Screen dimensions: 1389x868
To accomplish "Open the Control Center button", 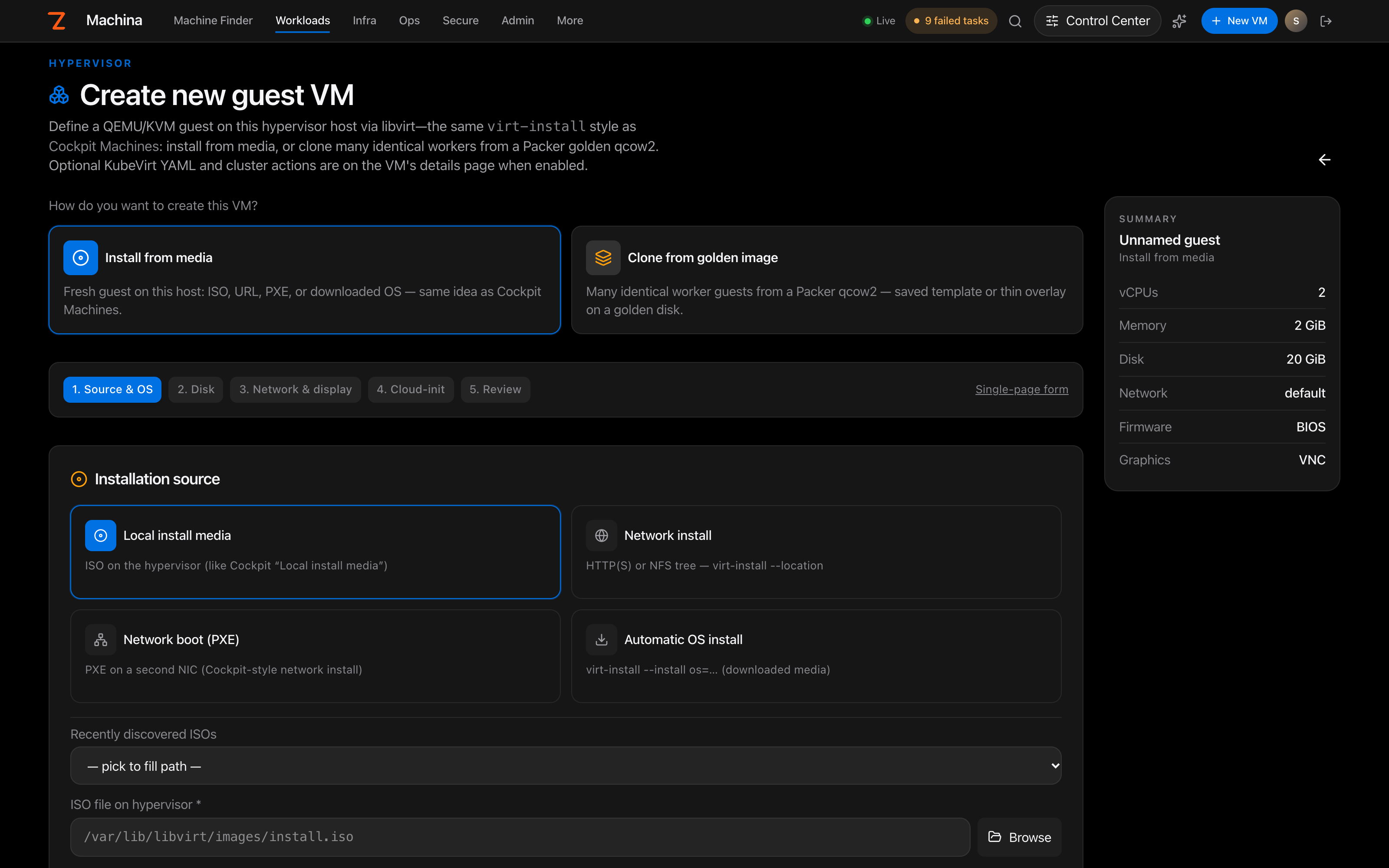I will [1097, 21].
